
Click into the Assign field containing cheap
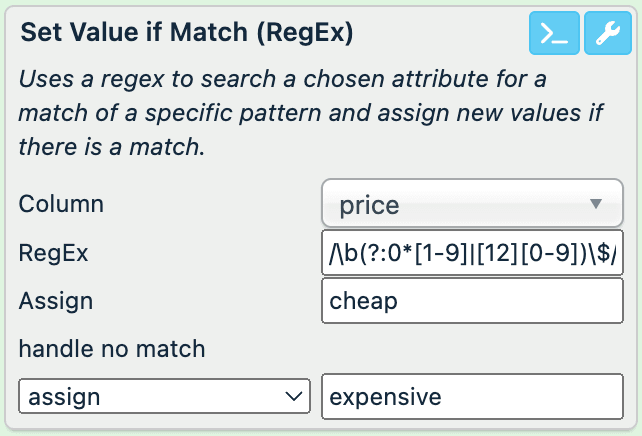click(x=472, y=301)
